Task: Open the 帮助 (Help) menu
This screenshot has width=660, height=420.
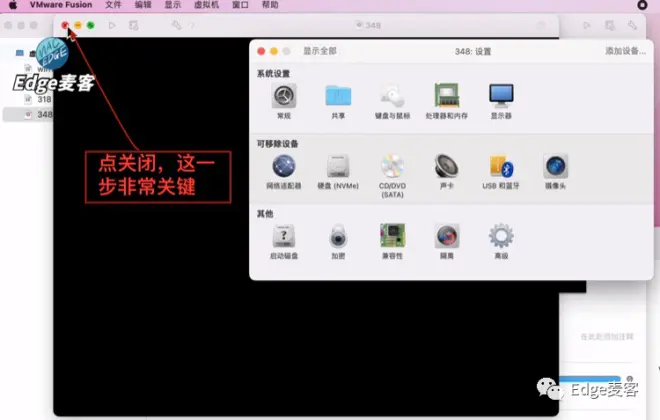Action: (x=270, y=5)
